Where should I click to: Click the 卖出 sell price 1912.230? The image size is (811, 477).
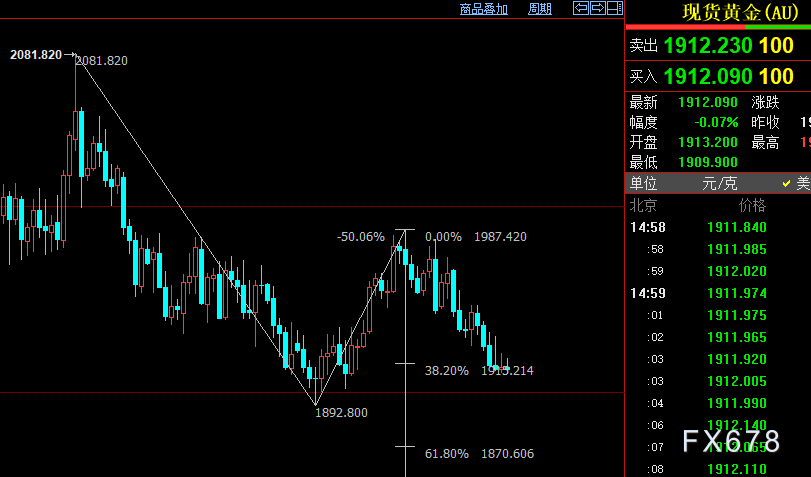[707, 46]
